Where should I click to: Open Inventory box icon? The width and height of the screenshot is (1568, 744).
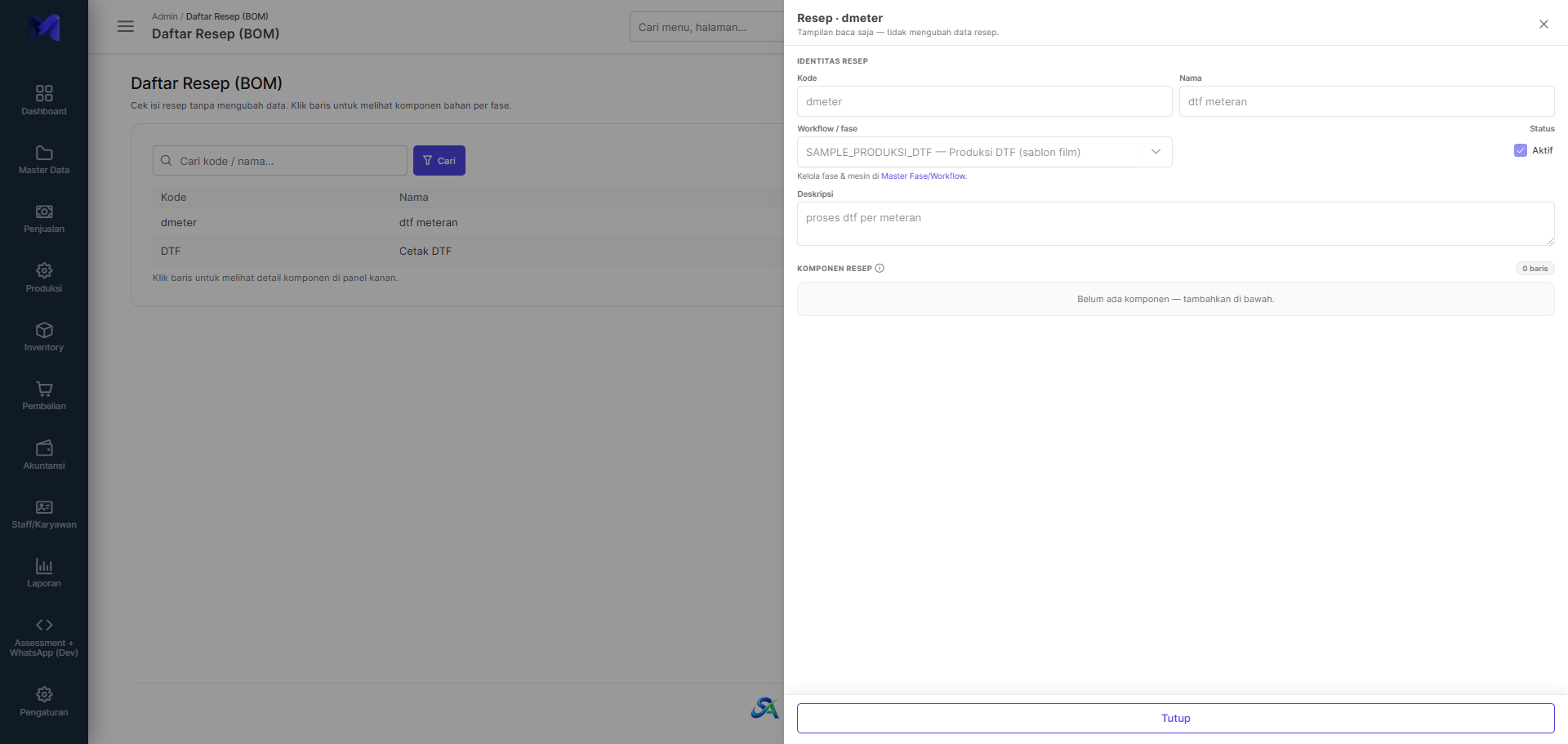tap(44, 330)
